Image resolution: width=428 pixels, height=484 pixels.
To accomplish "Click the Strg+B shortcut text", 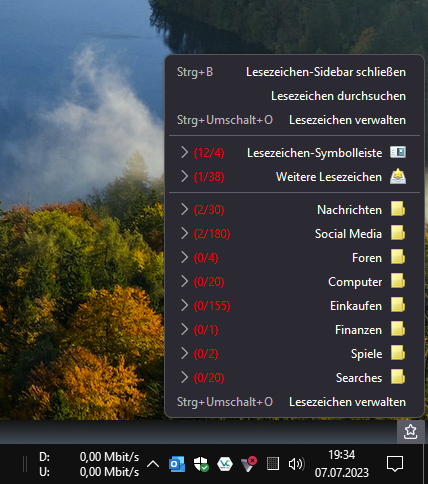I will click(x=195, y=72).
